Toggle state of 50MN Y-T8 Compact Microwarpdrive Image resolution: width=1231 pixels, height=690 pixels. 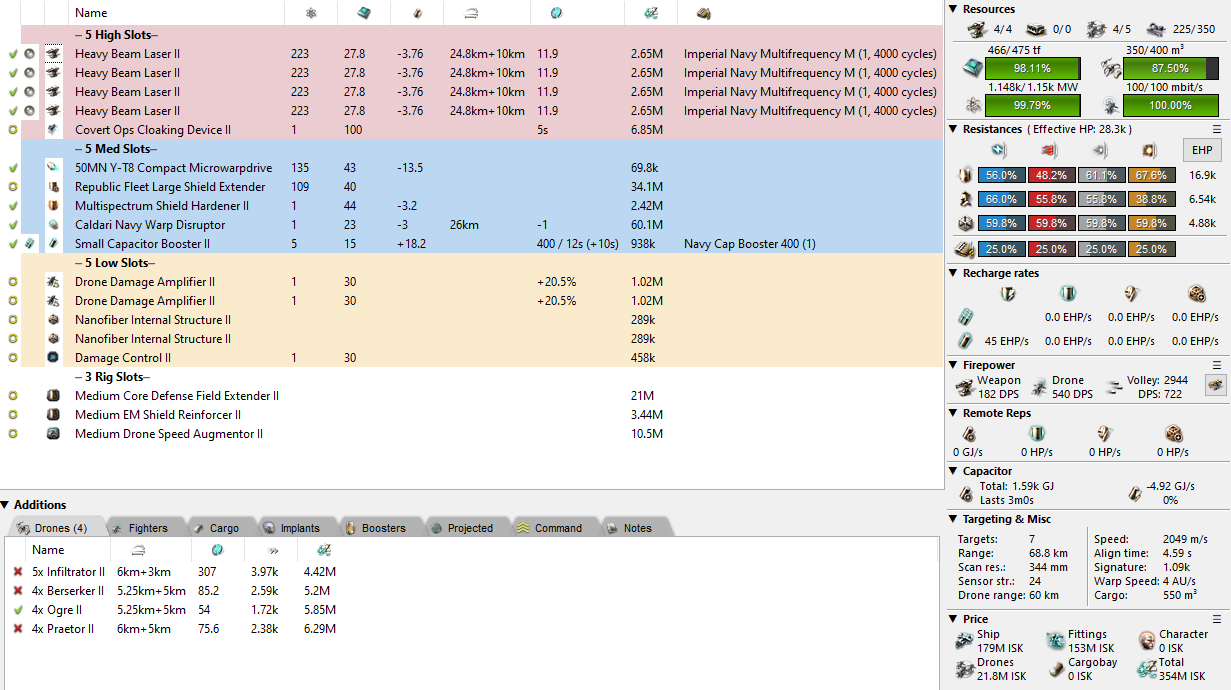[13, 168]
